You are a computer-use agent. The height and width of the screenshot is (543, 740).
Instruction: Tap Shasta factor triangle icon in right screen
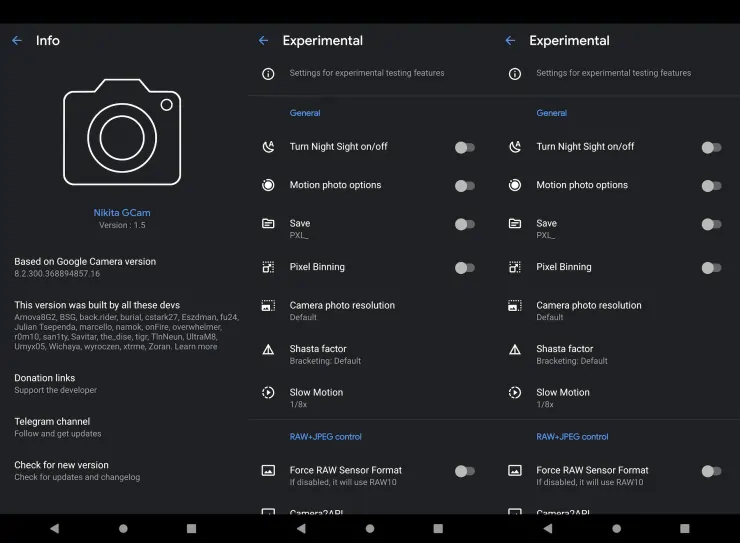(515, 349)
